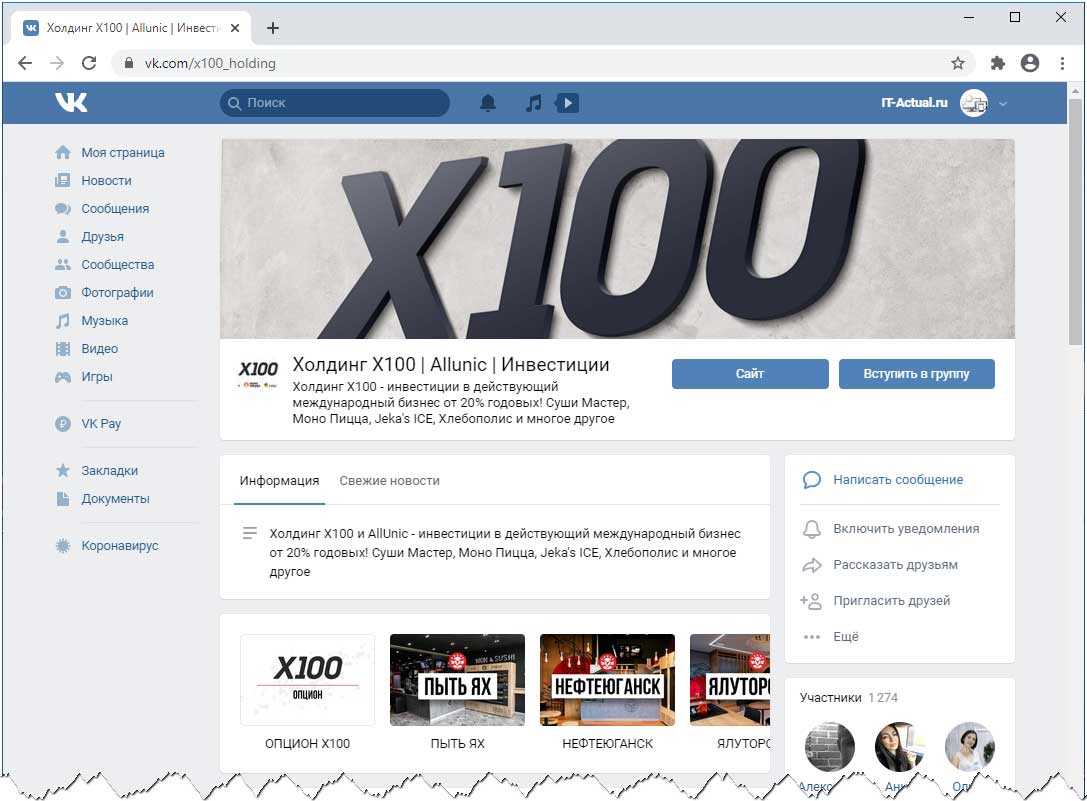Screen dimensions: 1087x801
Task: Expand the Ещё more actions menu
Action: (845, 637)
